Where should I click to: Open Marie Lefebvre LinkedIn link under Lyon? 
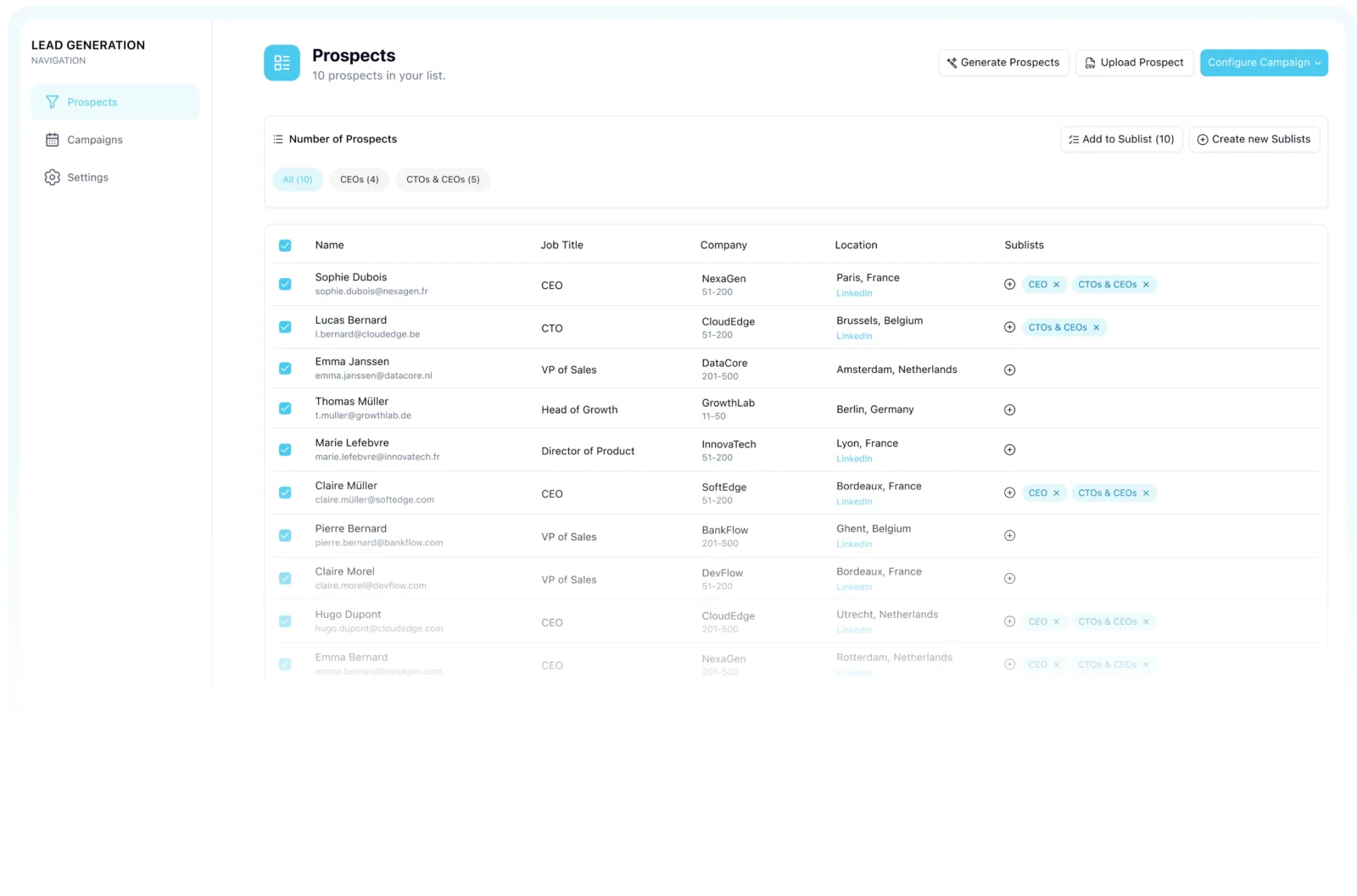coord(854,459)
